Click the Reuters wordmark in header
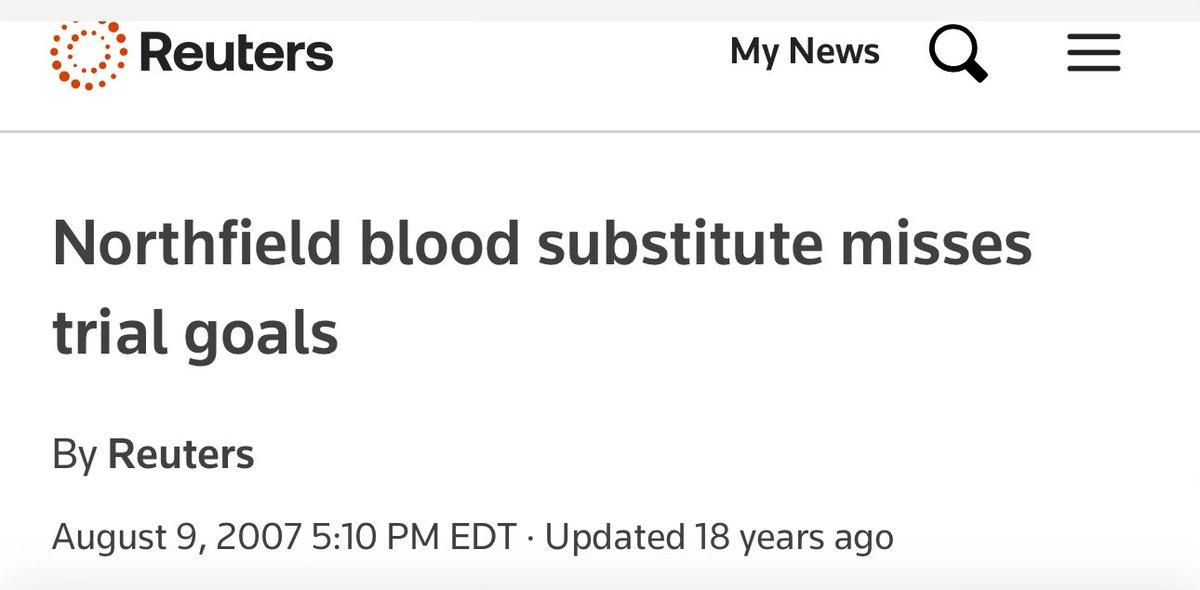Viewport: 1200px width, 590px height. click(236, 53)
